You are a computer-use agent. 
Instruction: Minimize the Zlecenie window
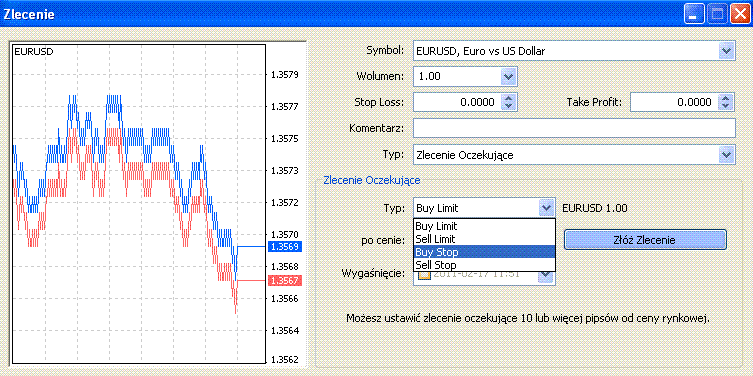point(693,14)
